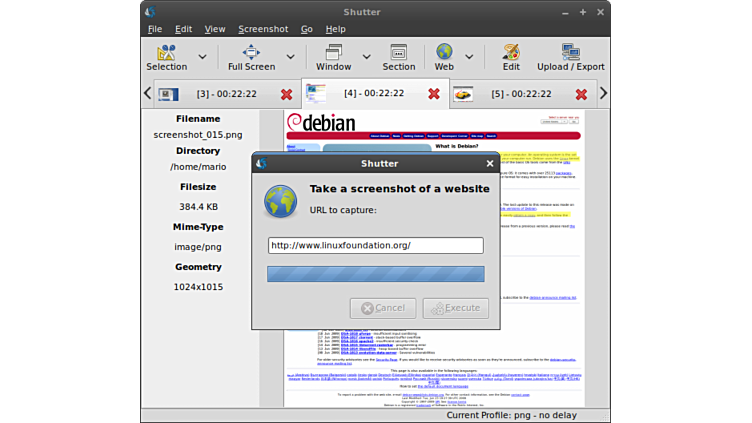The image size is (752, 423).
Task: Click the URL to capture text field
Action: (x=375, y=245)
